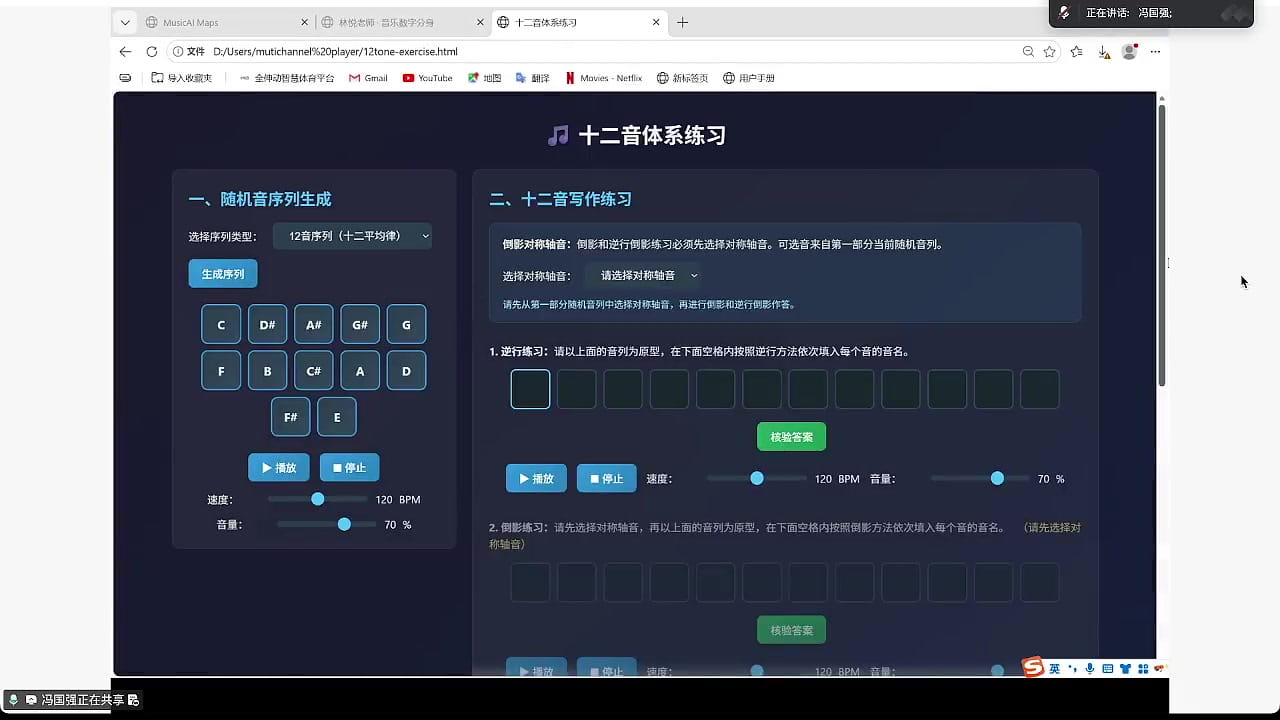Play the random sequence in section 一
Image resolution: width=1280 pixels, height=720 pixels.
pos(279,467)
